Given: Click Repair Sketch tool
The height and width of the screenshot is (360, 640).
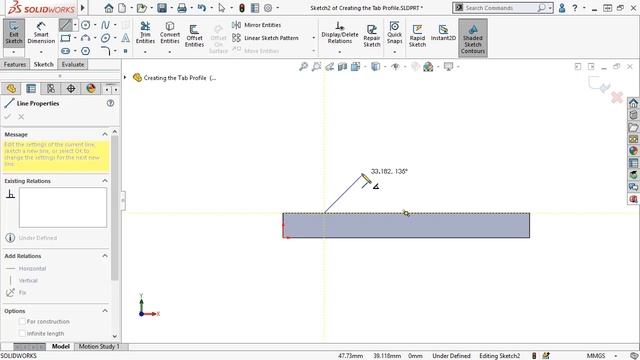Looking at the screenshot, I should tap(372, 35).
